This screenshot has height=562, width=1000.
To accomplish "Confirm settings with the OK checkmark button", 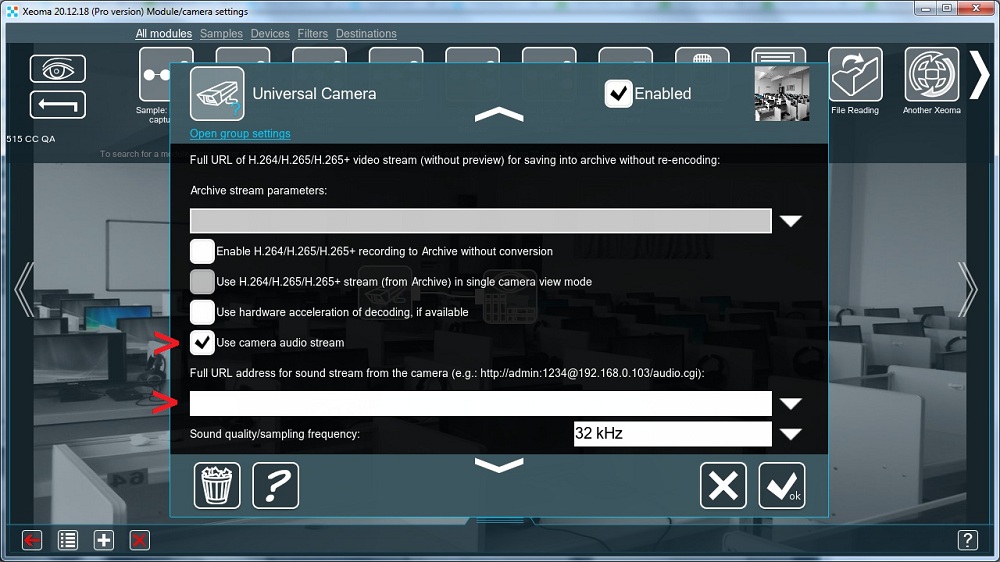I will (x=782, y=485).
